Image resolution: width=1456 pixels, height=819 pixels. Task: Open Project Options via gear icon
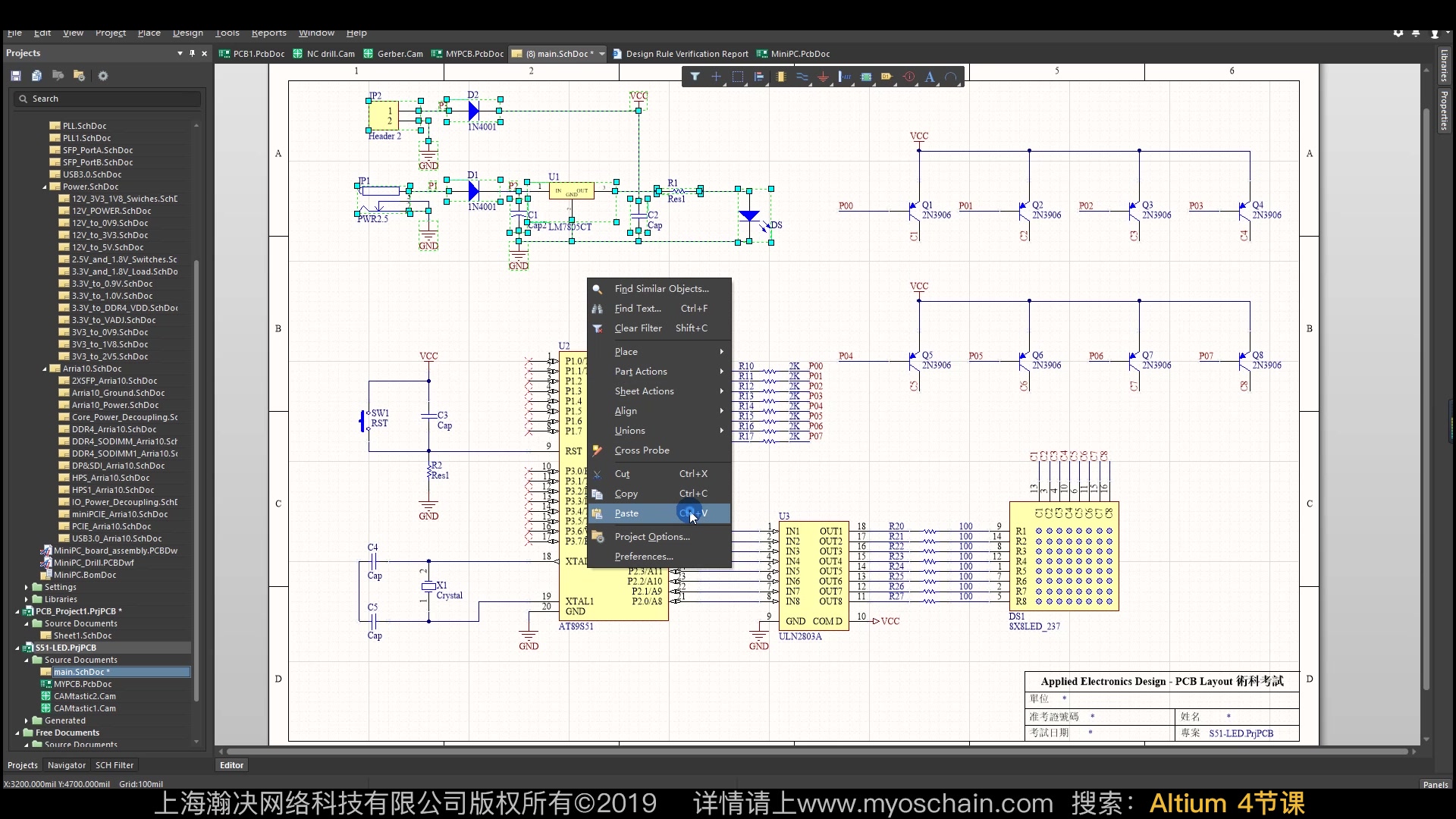tap(103, 75)
